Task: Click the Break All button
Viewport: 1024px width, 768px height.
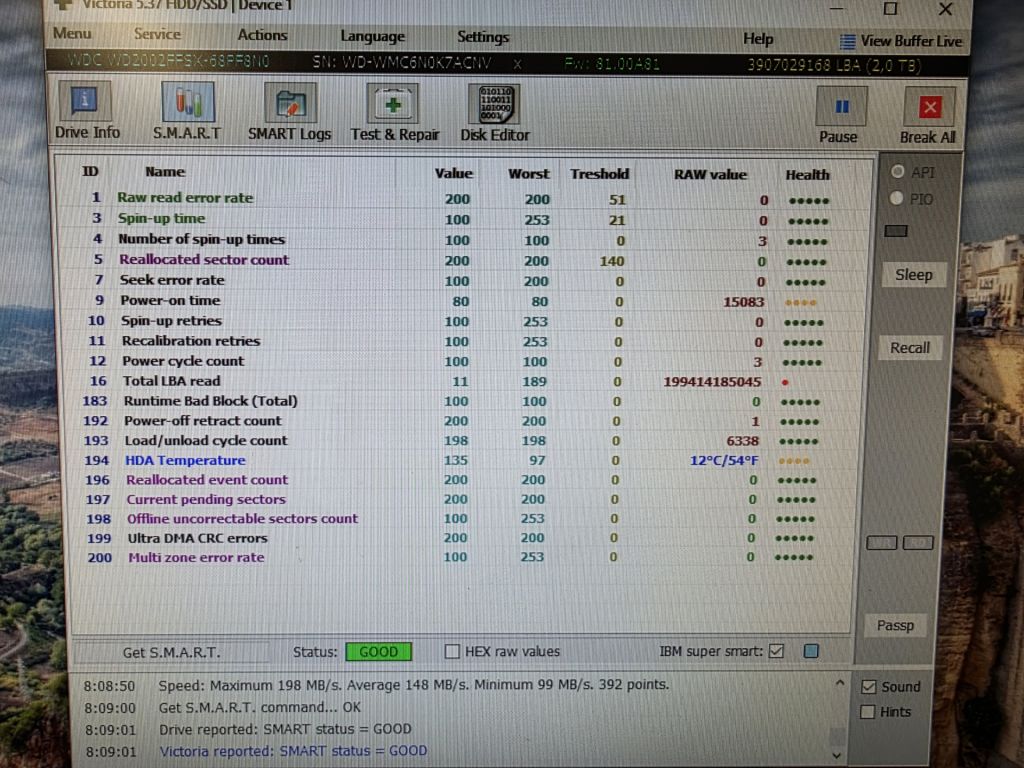Action: pyautogui.click(x=927, y=116)
